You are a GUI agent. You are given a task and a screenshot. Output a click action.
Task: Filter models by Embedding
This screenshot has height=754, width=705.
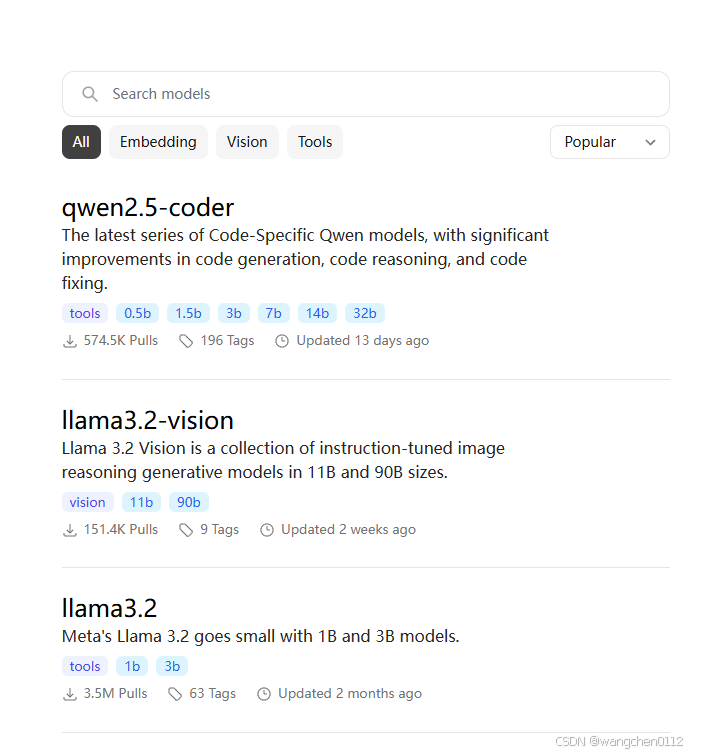(158, 142)
